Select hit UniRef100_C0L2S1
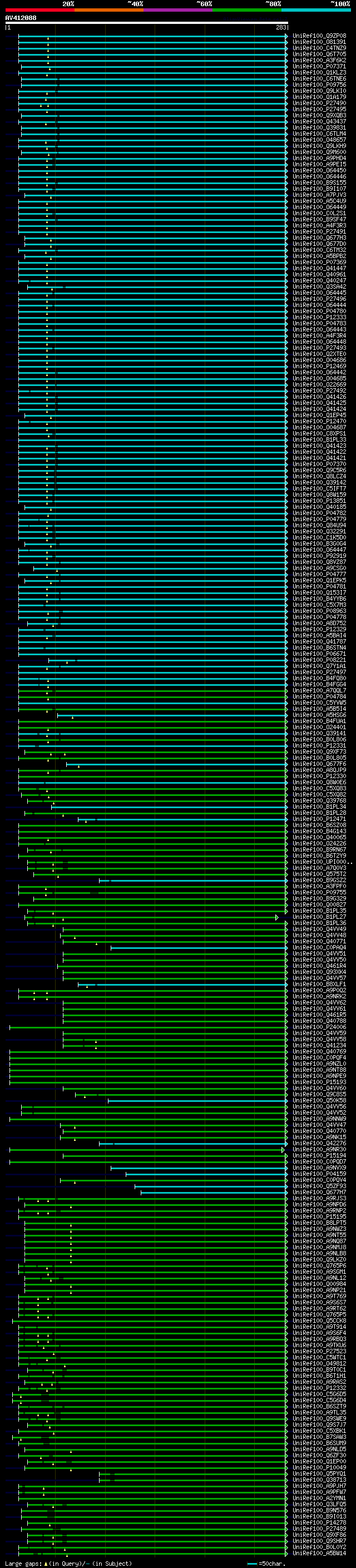 319,214
